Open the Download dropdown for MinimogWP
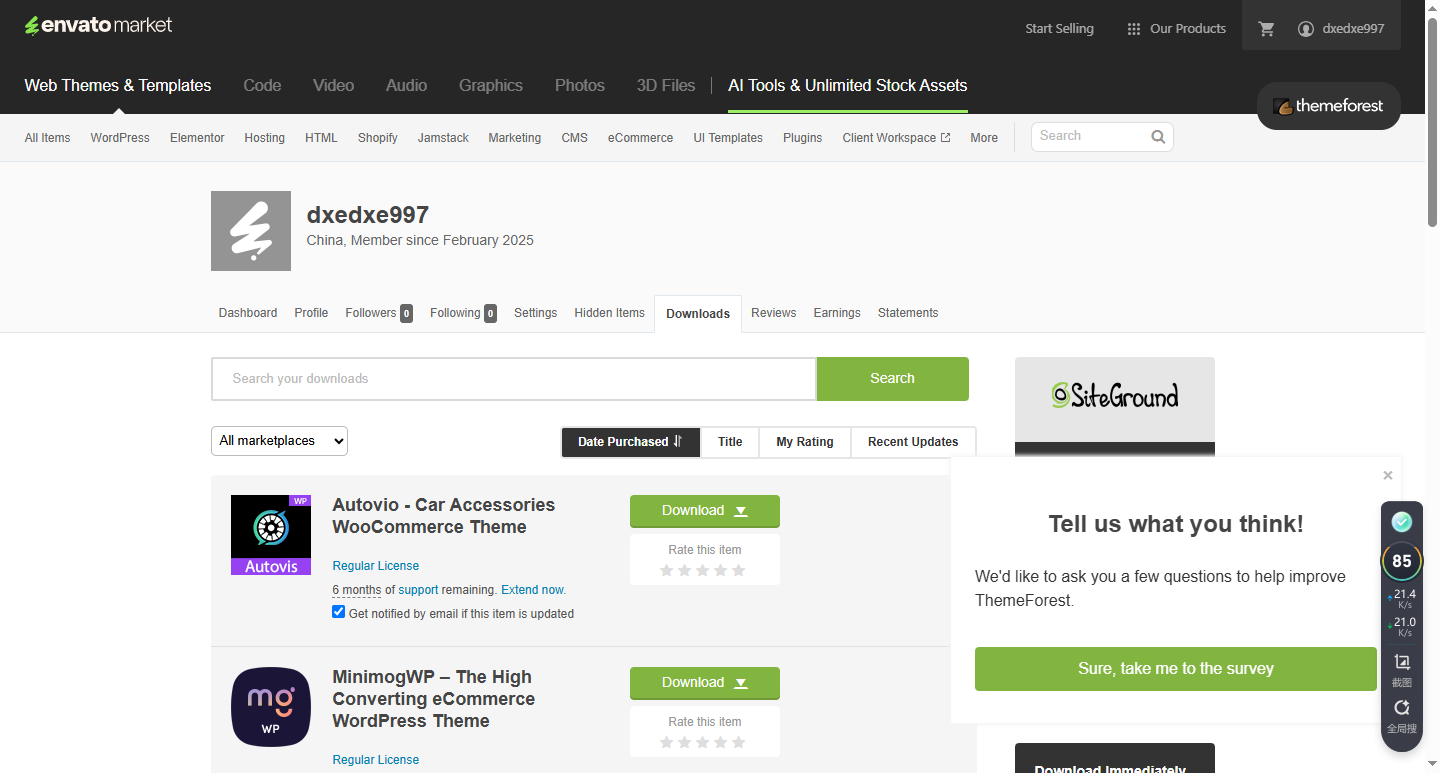This screenshot has height=773, width=1440. 705,683
